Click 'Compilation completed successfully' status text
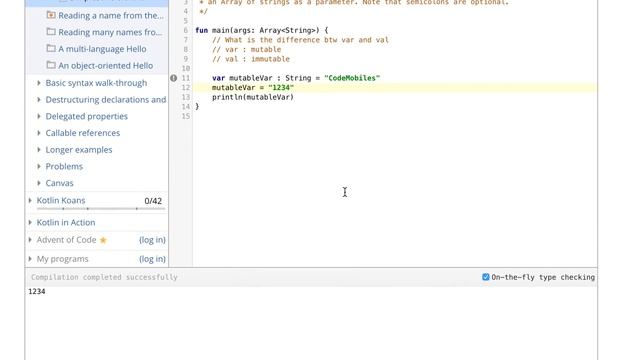The width and height of the screenshot is (640, 360). tap(104, 277)
